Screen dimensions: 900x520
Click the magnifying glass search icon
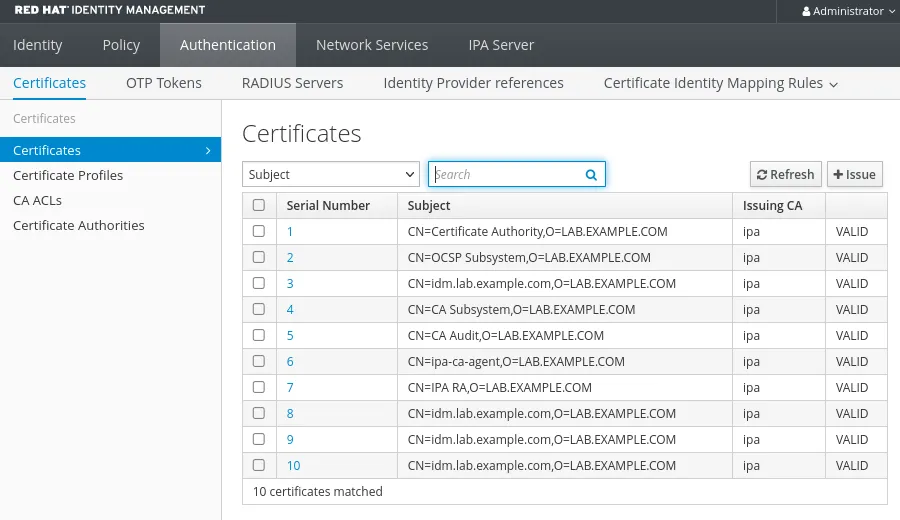[x=591, y=175]
